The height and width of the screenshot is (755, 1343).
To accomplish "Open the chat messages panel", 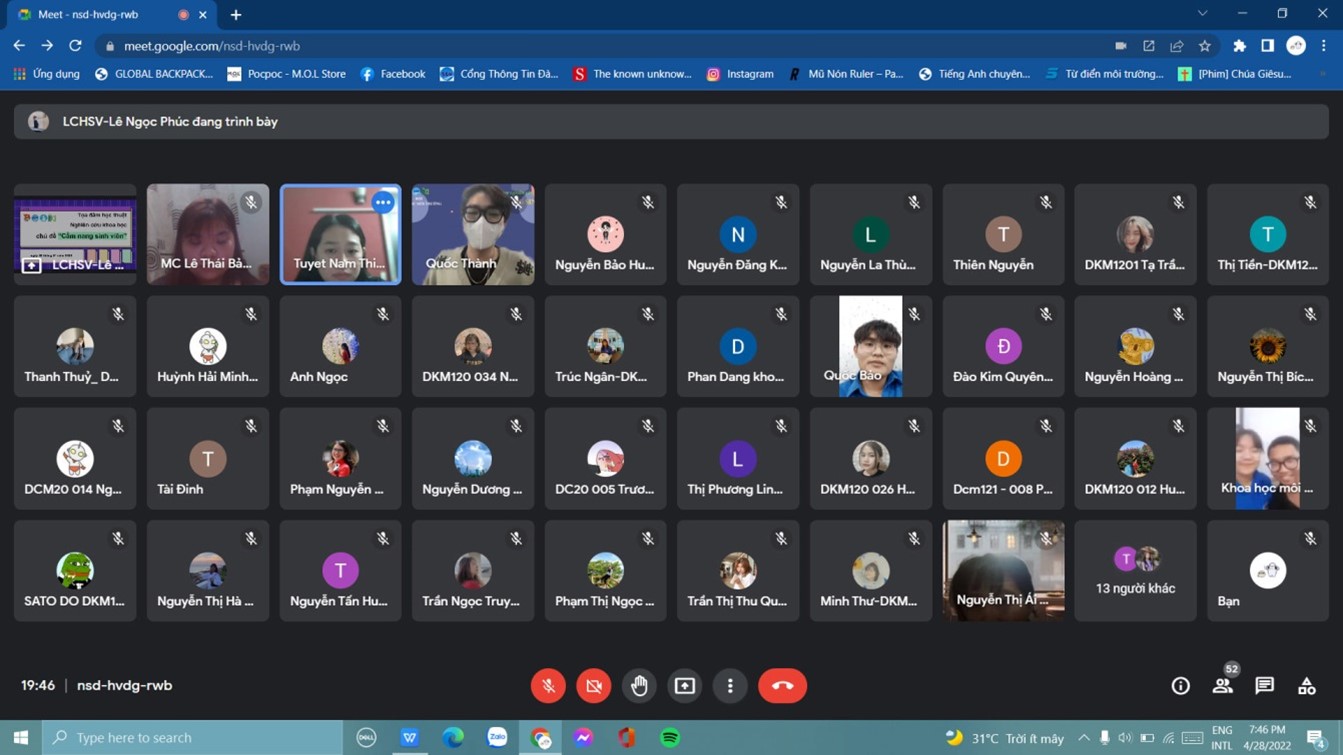I will coord(1264,686).
